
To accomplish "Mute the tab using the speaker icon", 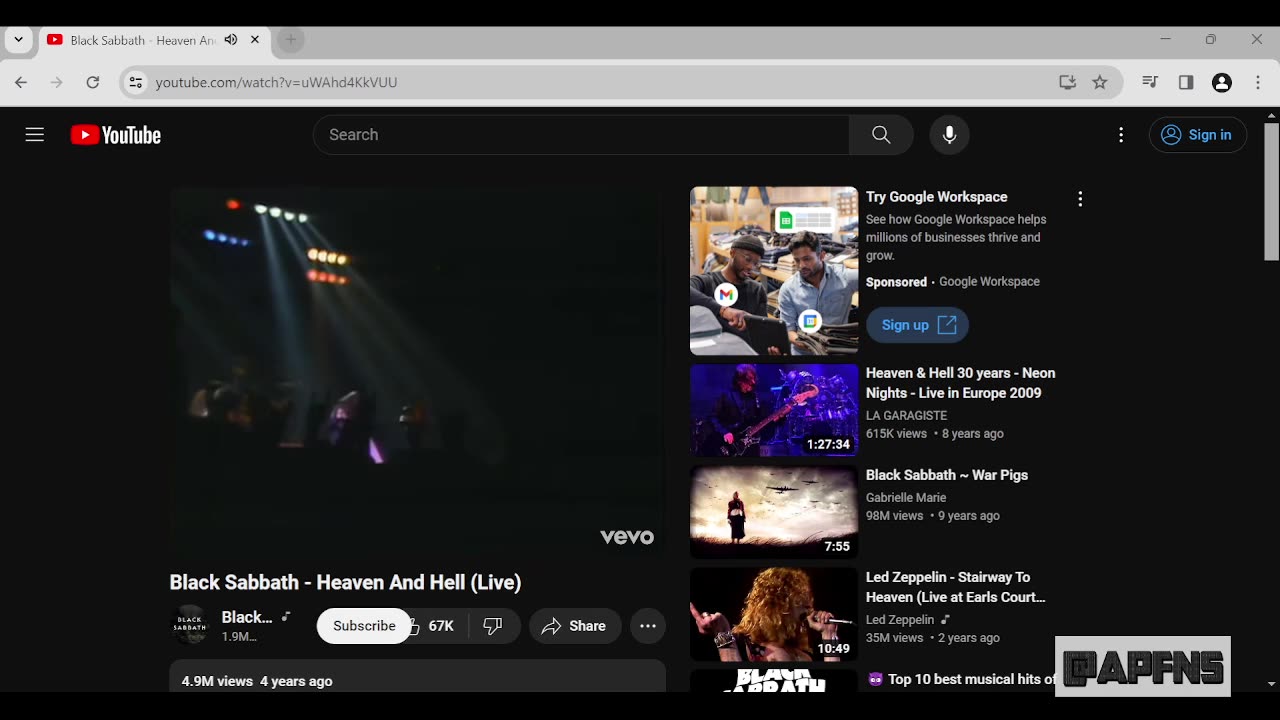I will click(x=231, y=40).
